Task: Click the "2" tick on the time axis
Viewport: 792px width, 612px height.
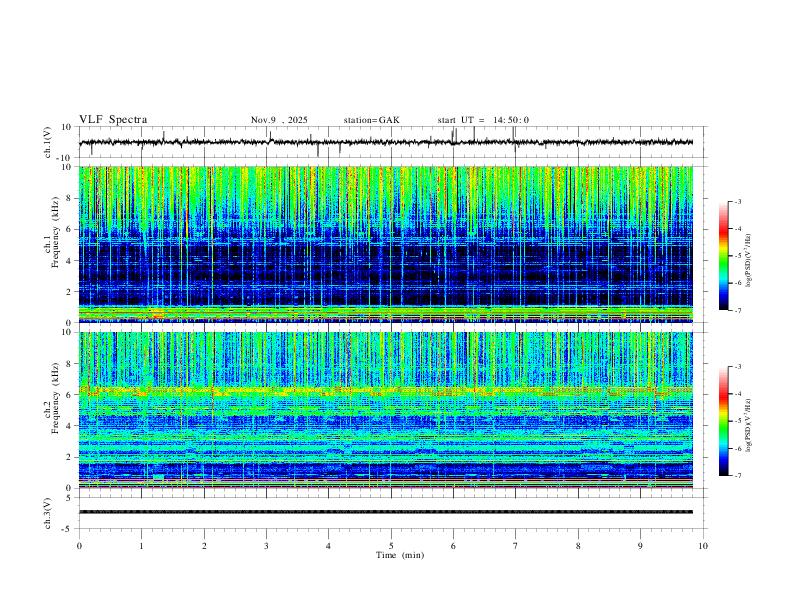Action: 204,546
